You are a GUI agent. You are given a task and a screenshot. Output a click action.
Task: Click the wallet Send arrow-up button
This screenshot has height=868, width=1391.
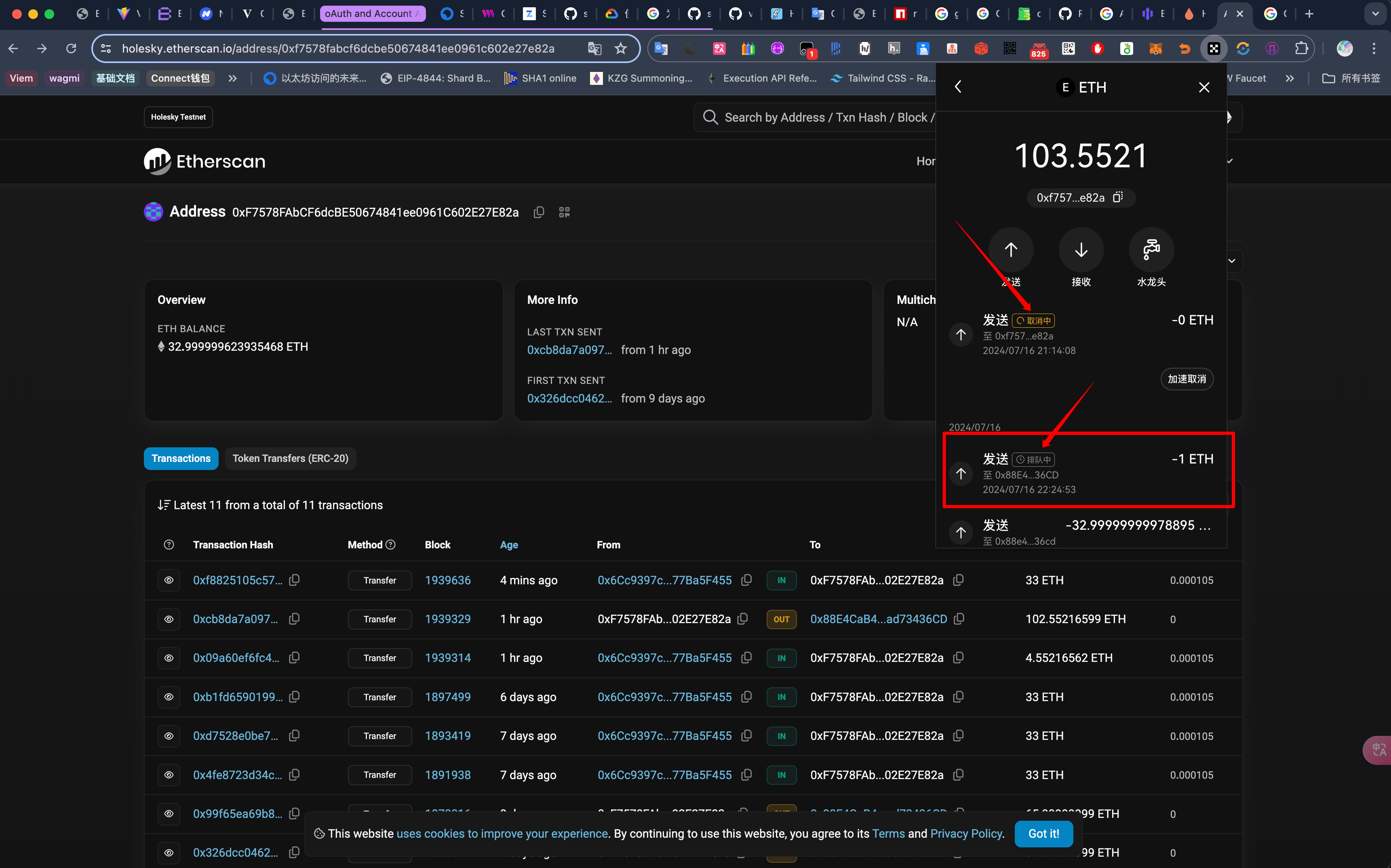[1010, 250]
